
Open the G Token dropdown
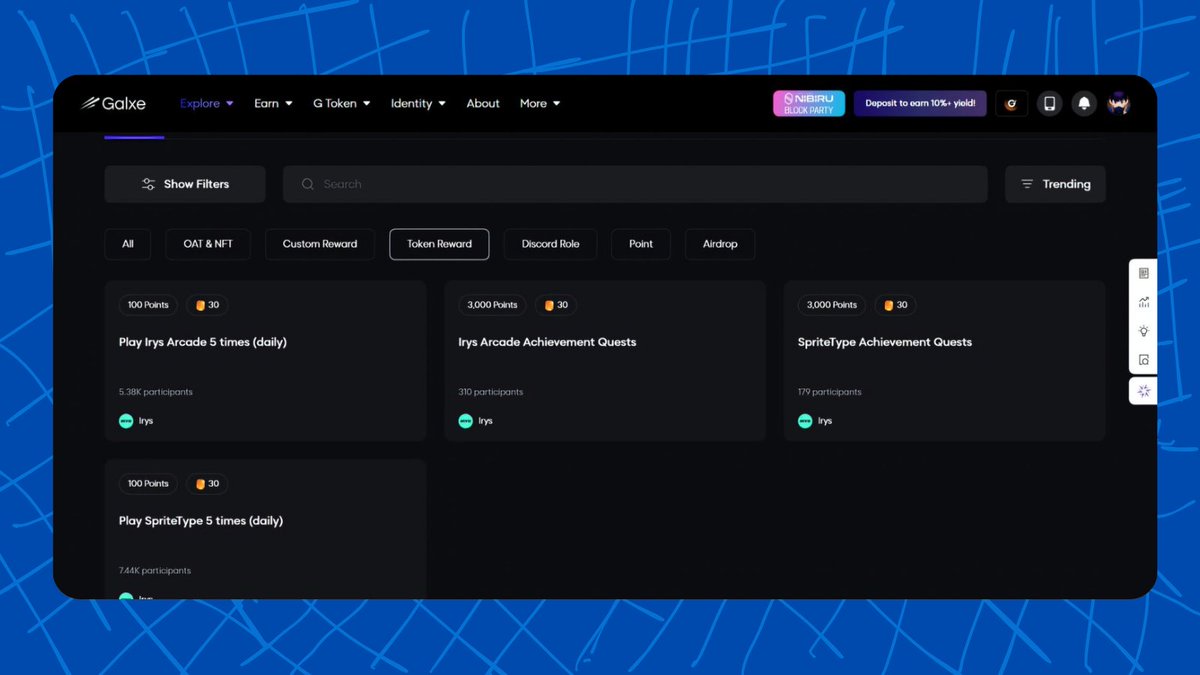[341, 103]
